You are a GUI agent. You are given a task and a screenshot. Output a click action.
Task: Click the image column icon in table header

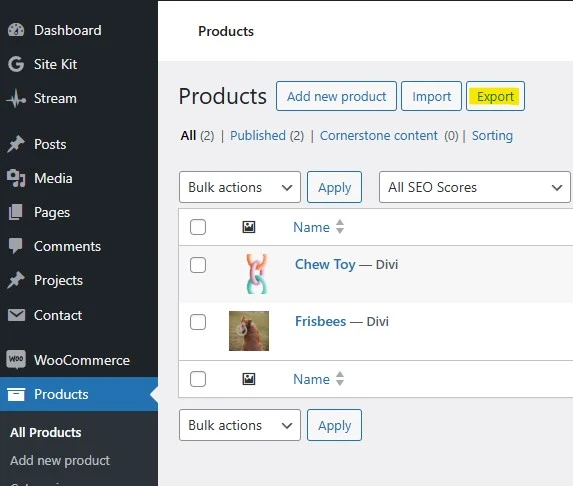tap(249, 227)
